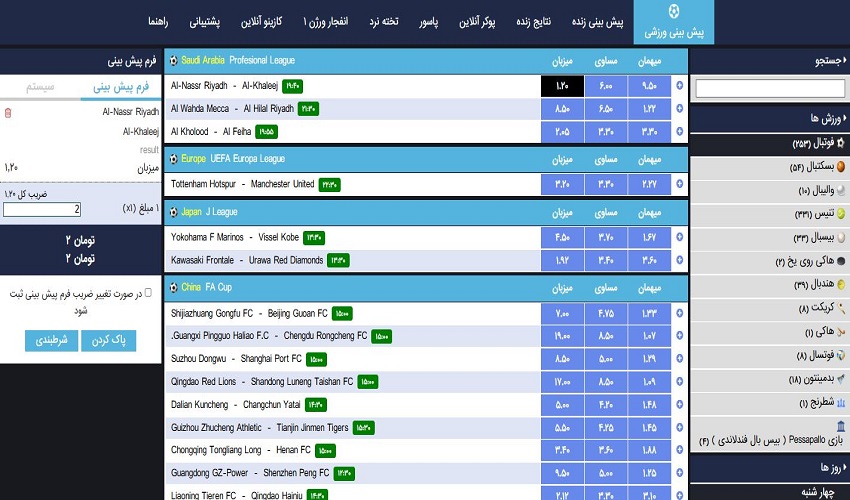
Task: Deselect the highlighted home odds for Al-Nassr Riyadh
Action: (562, 86)
